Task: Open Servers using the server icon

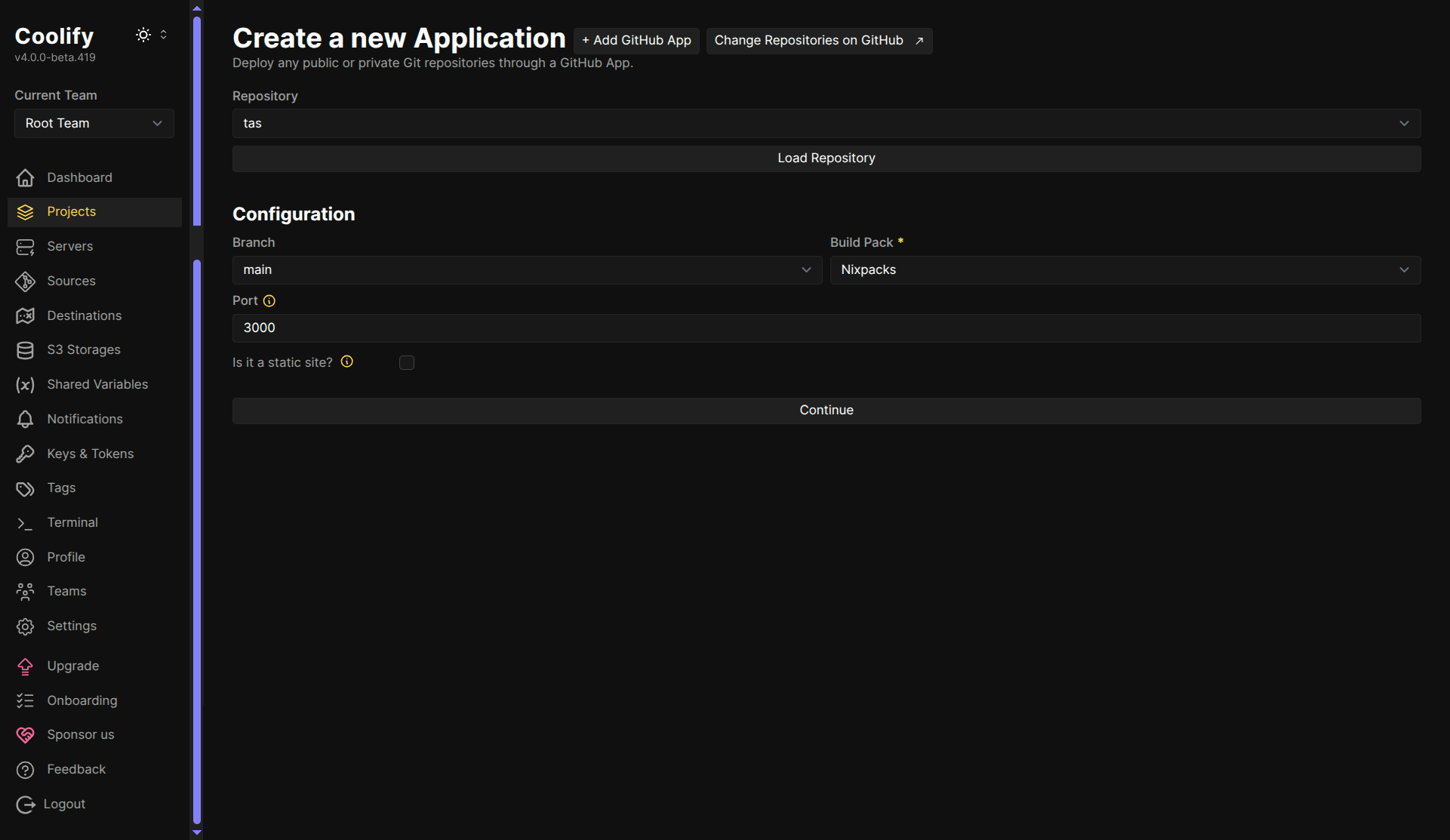Action: (x=25, y=246)
